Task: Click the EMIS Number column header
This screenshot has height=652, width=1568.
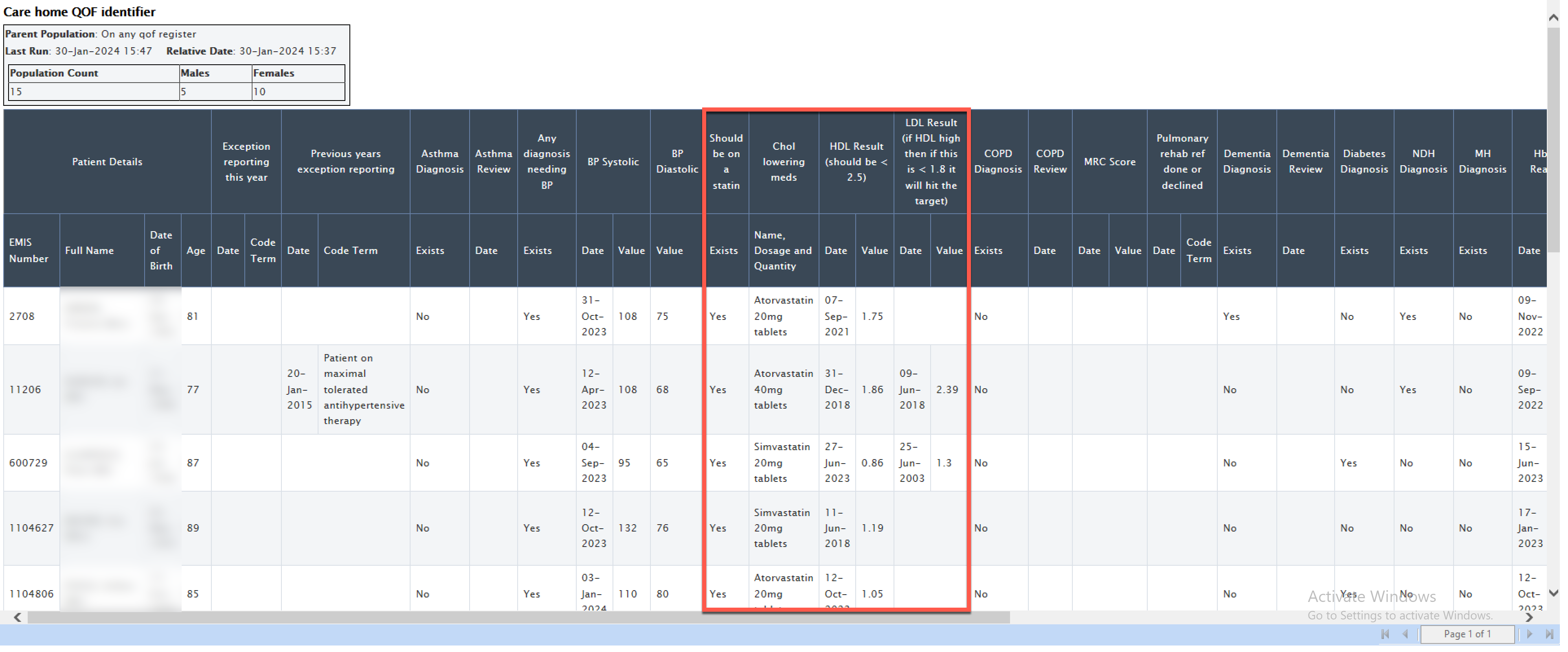Action: tap(31, 250)
